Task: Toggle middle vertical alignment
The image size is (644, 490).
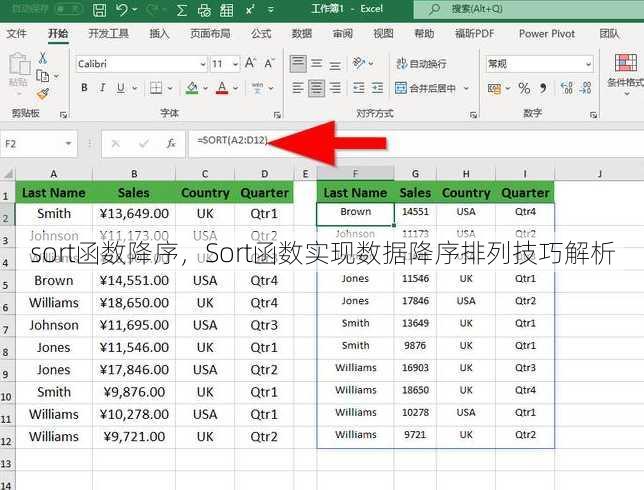Action: [x=316, y=63]
